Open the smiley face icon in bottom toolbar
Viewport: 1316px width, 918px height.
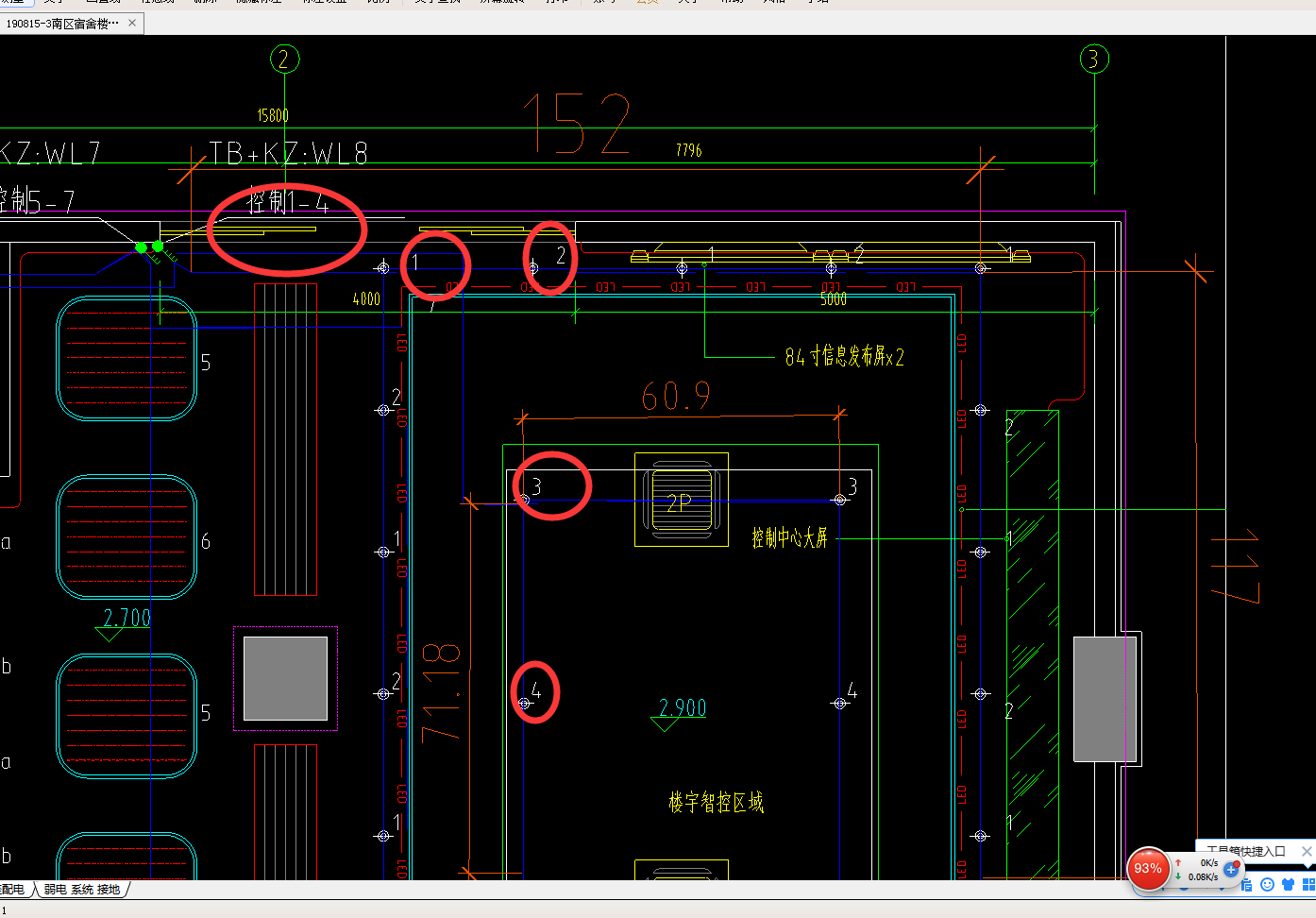tap(1268, 885)
